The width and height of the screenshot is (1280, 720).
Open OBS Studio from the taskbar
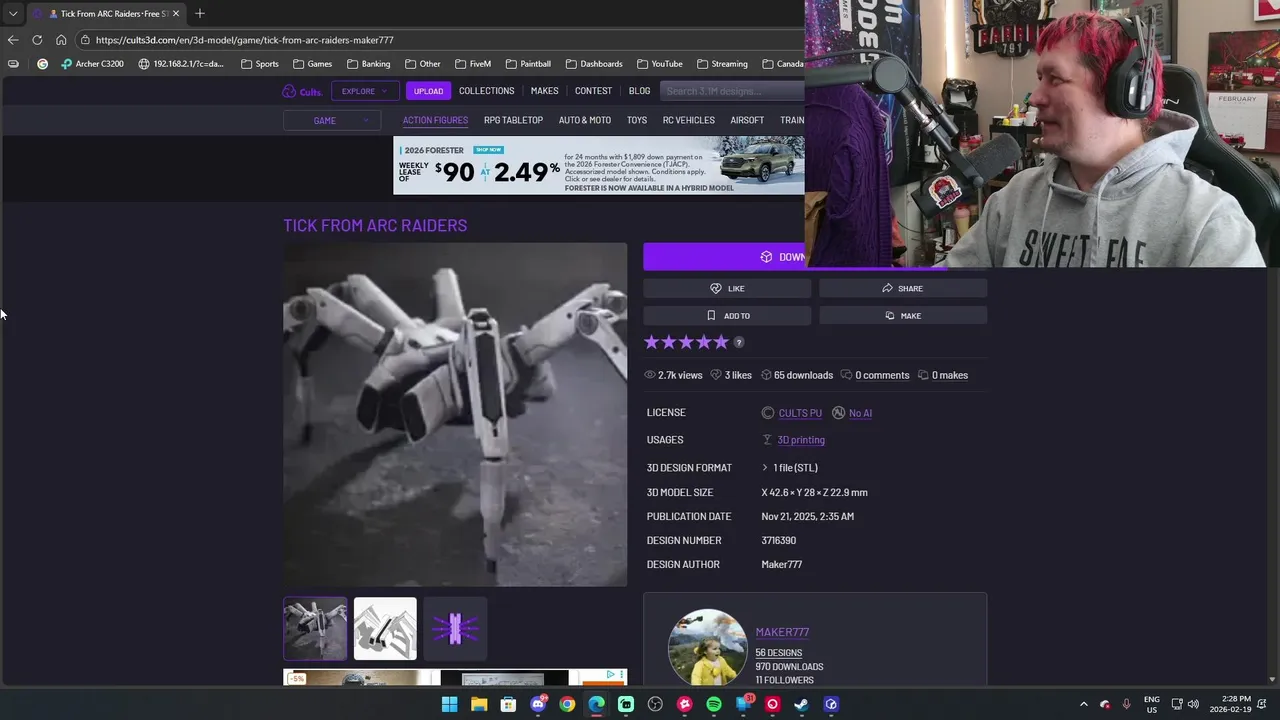(x=655, y=704)
